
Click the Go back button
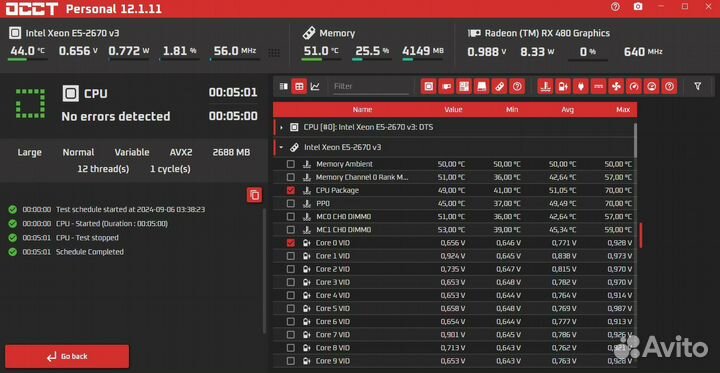[67, 356]
